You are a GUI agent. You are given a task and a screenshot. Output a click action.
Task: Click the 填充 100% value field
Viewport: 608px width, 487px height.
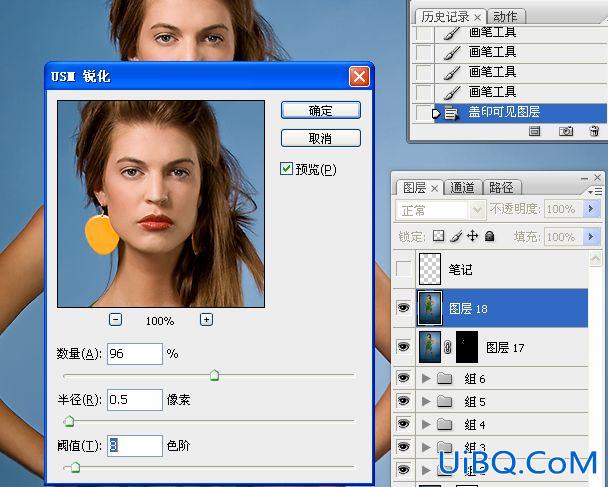(x=564, y=237)
